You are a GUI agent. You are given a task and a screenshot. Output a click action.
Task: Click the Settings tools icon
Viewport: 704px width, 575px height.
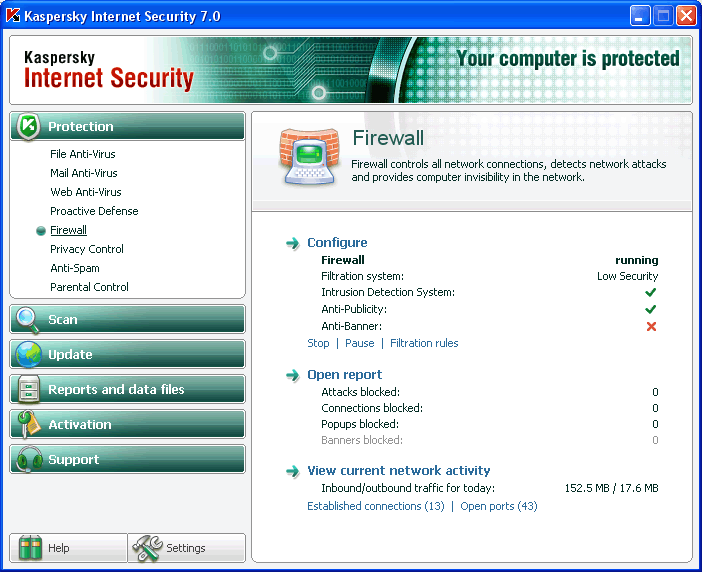147,548
